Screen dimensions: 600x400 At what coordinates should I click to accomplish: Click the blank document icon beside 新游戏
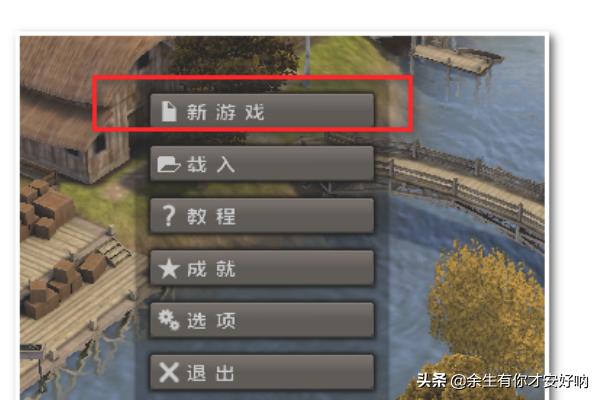coord(169,111)
